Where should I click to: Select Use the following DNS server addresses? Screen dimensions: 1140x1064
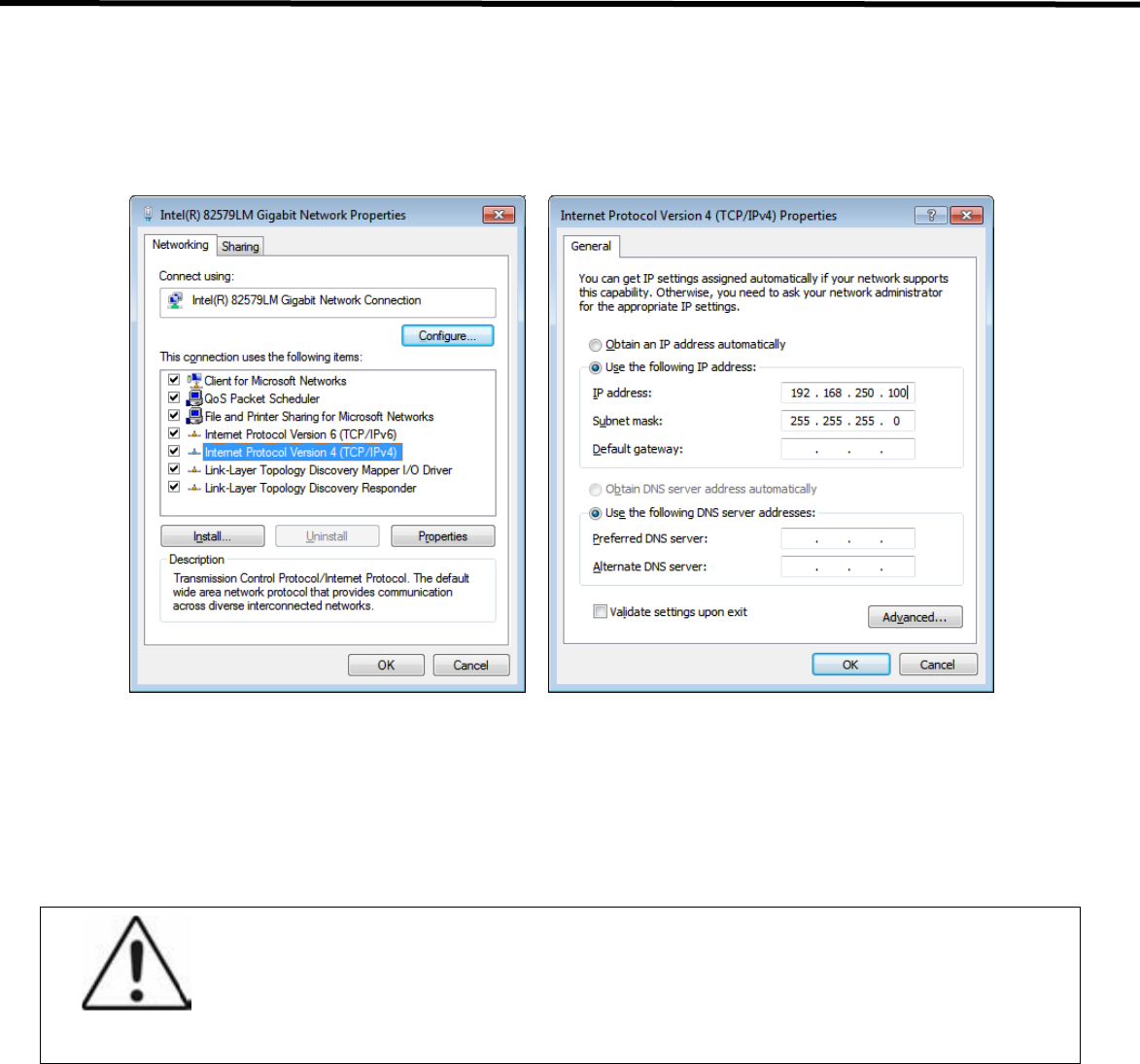coord(596,513)
